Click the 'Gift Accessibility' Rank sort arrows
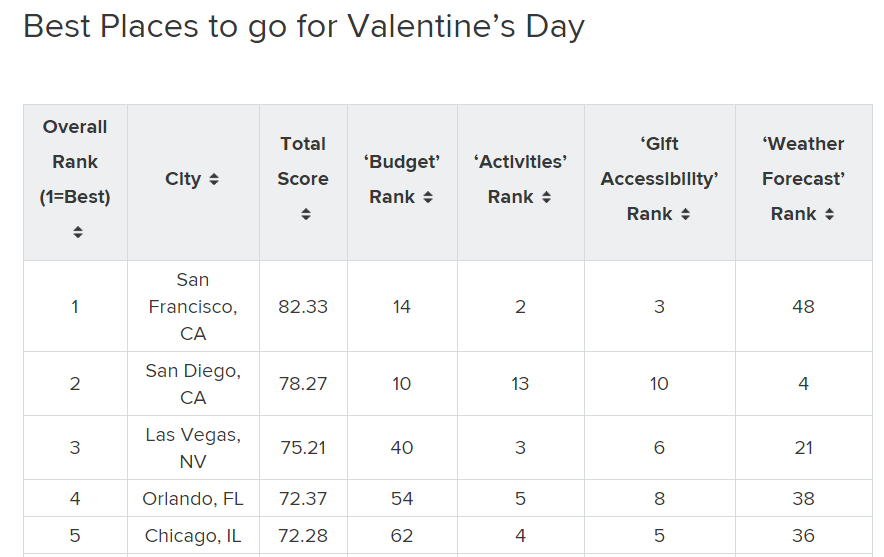This screenshot has height=557, width=884. coord(685,215)
